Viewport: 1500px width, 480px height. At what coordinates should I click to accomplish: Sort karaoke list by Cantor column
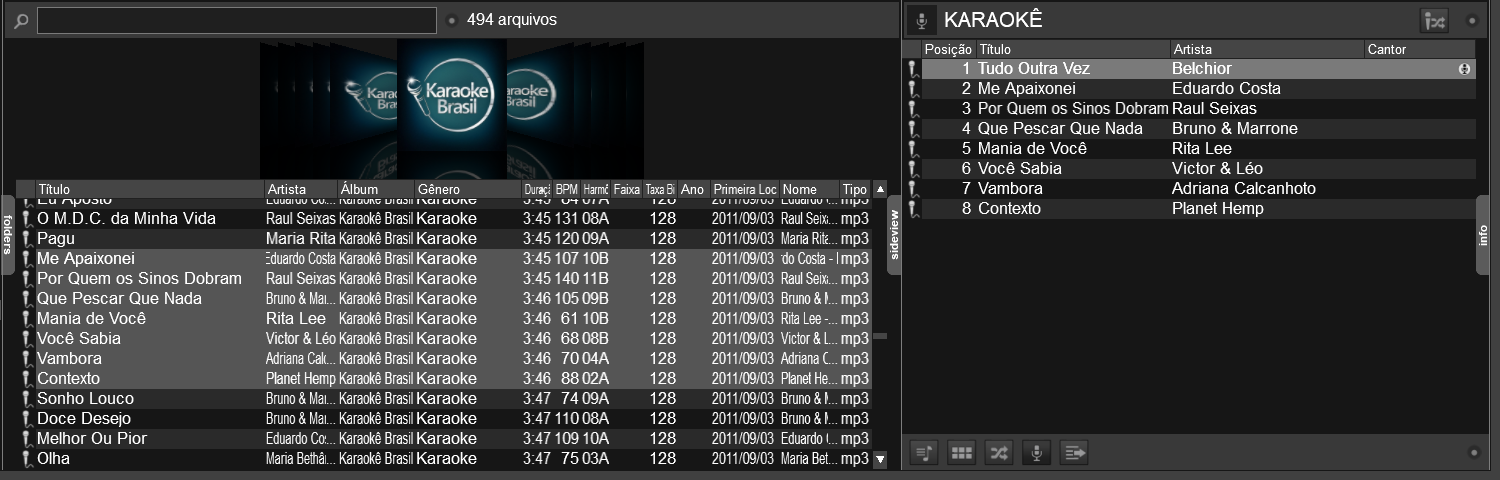pos(1420,49)
